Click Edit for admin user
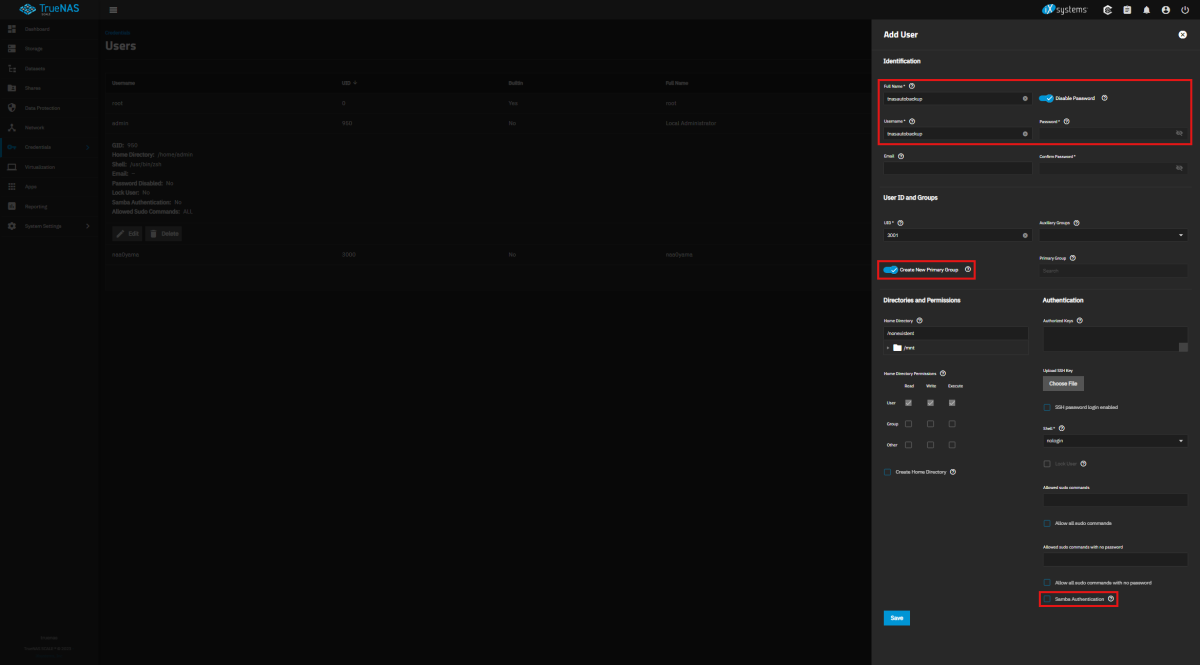This screenshot has height=665, width=1200. (127, 233)
